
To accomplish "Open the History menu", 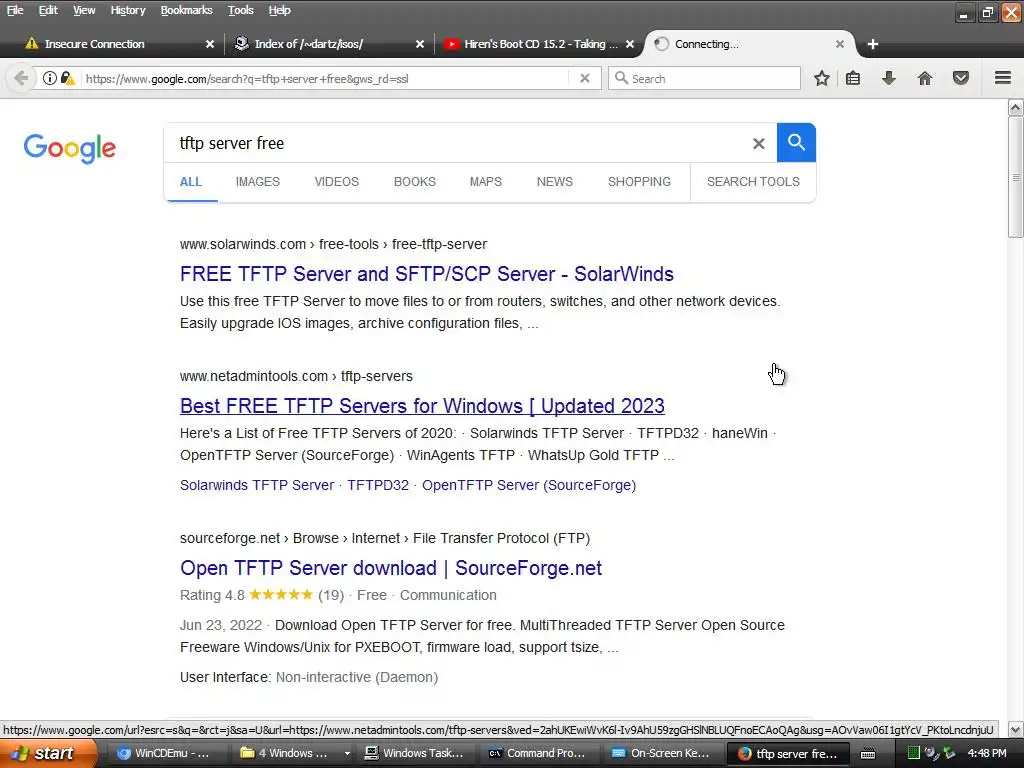I will point(127,10).
